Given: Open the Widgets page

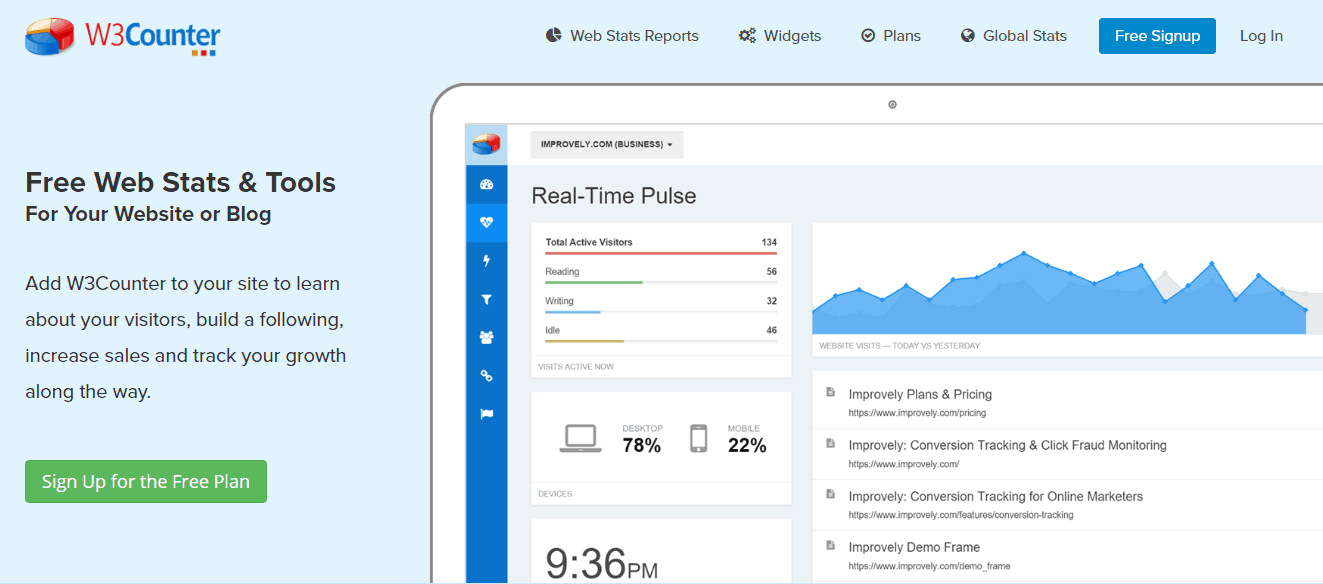Looking at the screenshot, I should pos(780,36).
